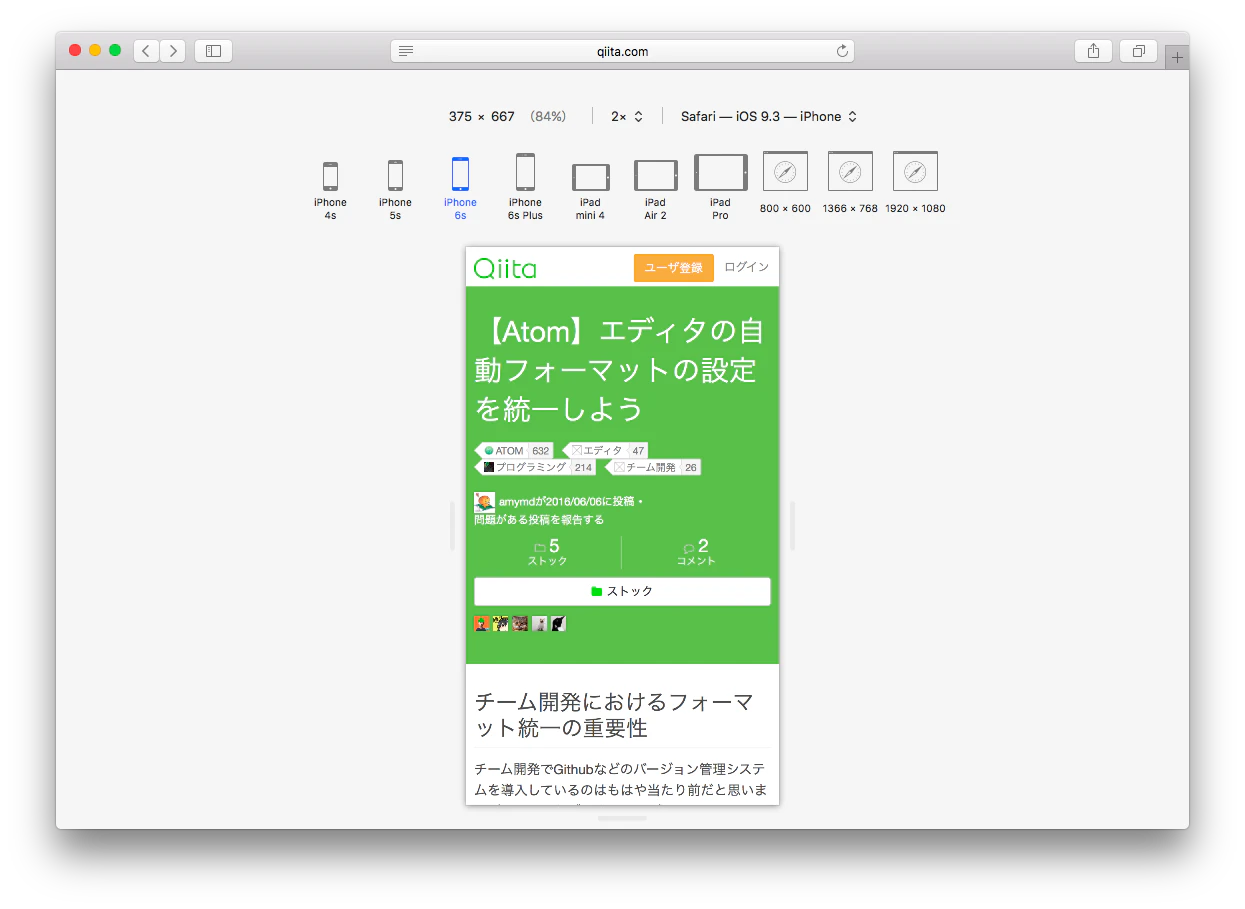Select the iPad Pro device preset
This screenshot has height=909, width=1245.
click(x=721, y=187)
